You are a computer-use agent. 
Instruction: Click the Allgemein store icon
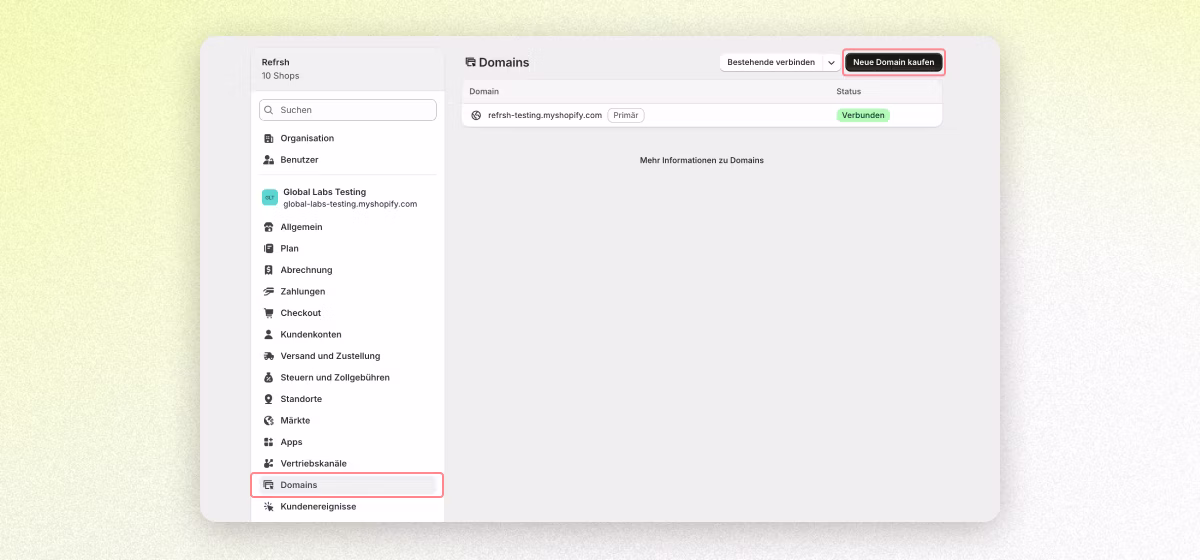tap(268, 227)
